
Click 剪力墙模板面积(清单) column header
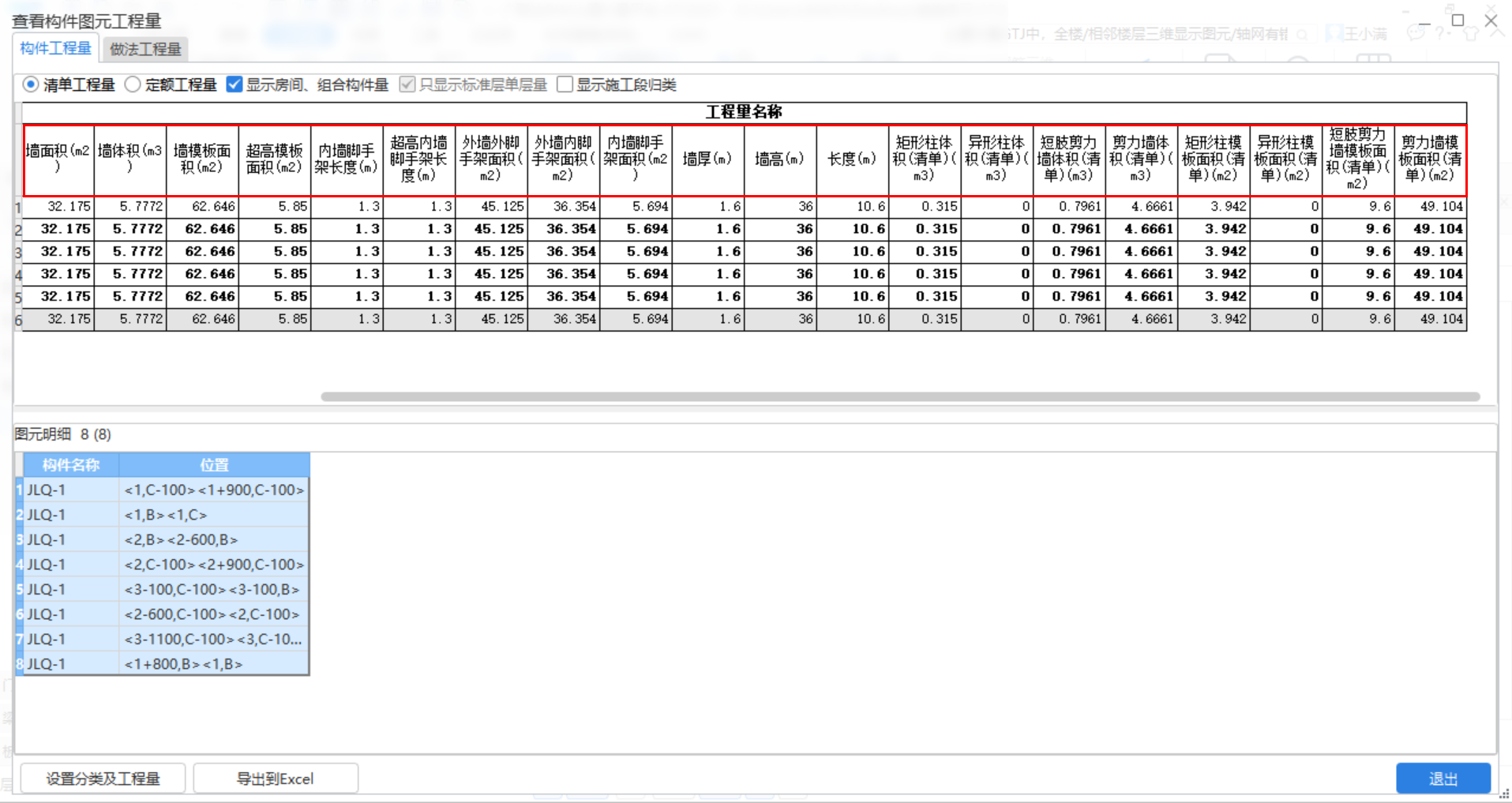(1431, 159)
